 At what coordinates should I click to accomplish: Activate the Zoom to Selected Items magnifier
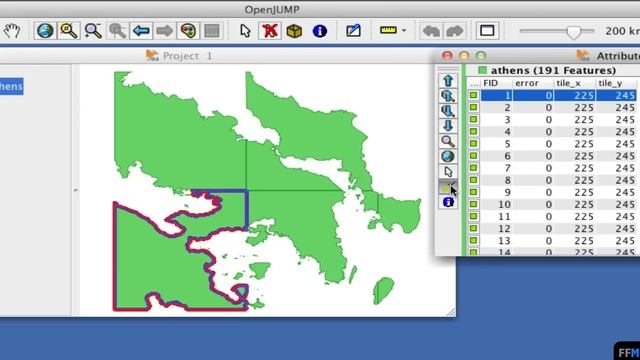tap(69, 31)
